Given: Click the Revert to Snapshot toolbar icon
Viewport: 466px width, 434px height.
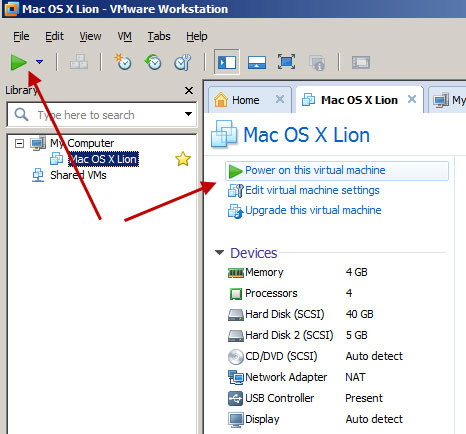Looking at the screenshot, I should tap(153, 62).
